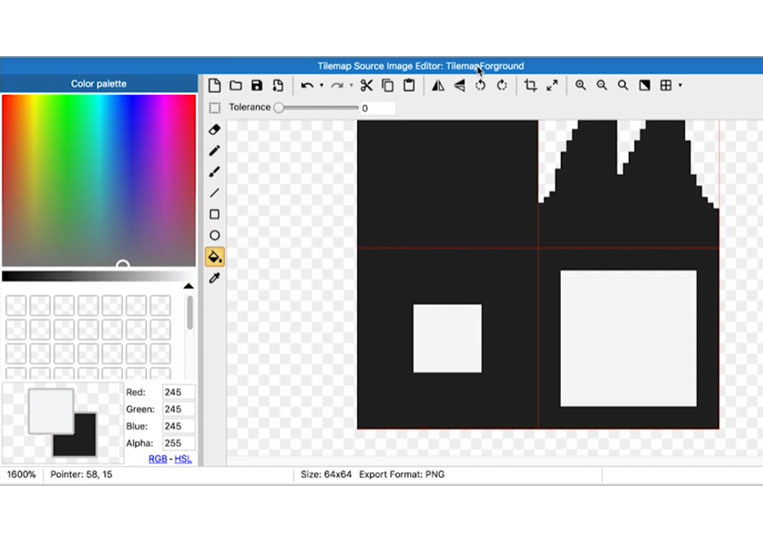Click the Save As icon
763x541 pixels.
(278, 86)
